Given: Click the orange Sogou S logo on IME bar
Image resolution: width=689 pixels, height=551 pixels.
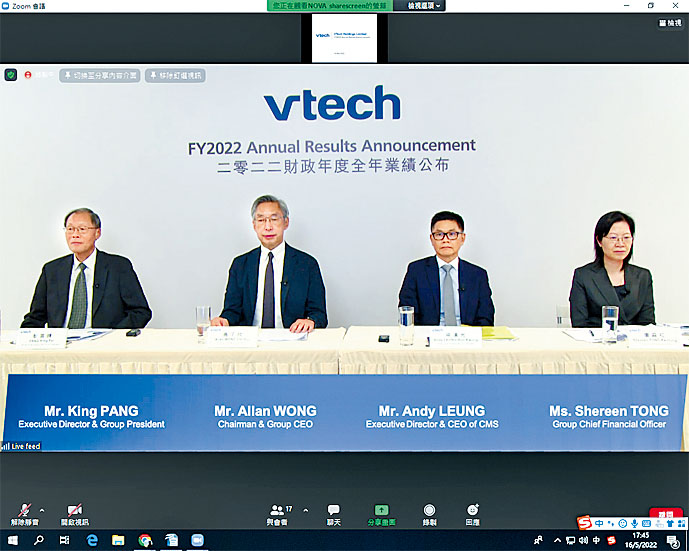Looking at the screenshot, I should click(585, 523).
